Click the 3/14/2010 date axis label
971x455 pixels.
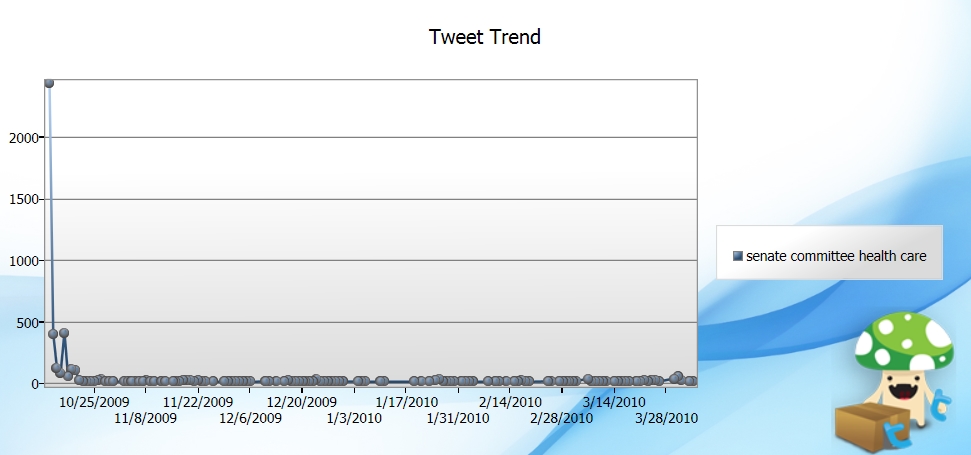[614, 402]
